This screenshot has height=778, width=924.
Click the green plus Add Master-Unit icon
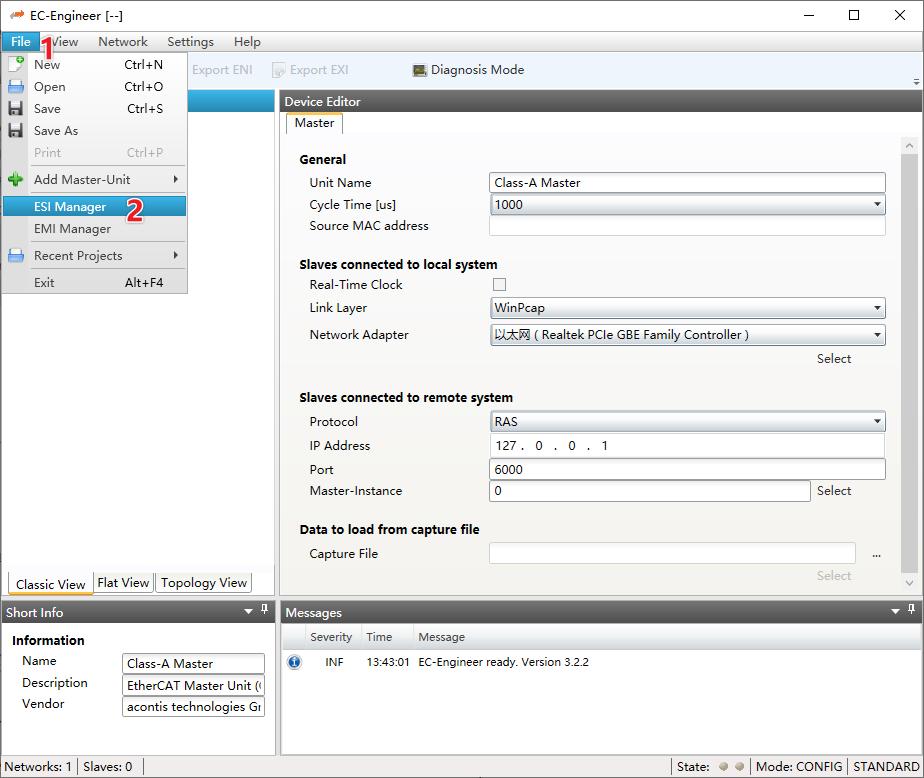[x=16, y=180]
